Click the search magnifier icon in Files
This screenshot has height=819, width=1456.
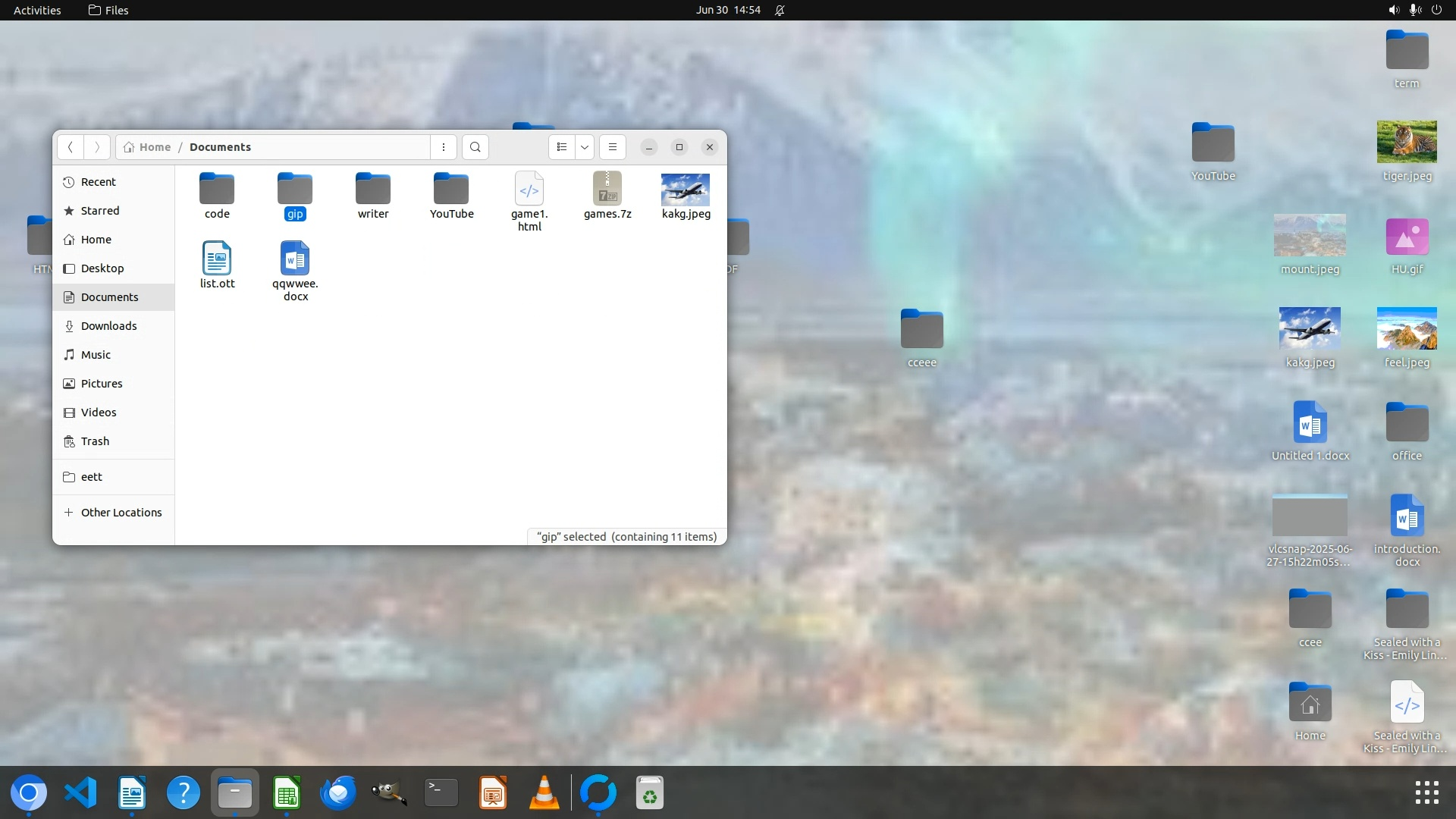(475, 147)
